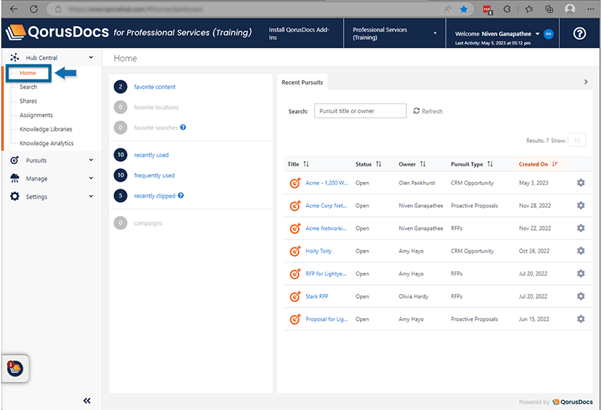This screenshot has width=602, height=410.
Task: Click the blue favorites star icon
Action: click(x=464, y=9)
